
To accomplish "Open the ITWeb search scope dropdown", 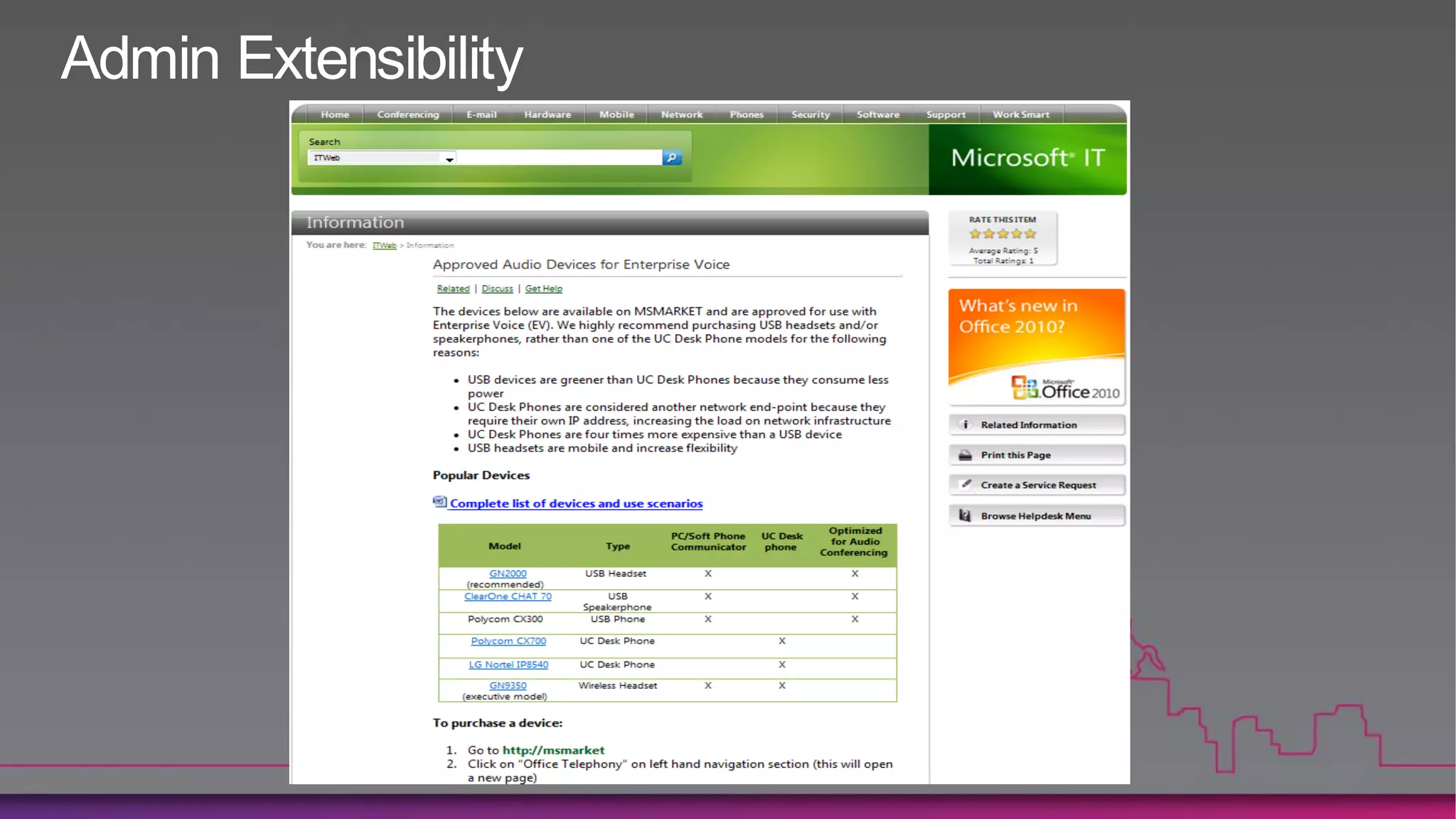I will (382, 158).
